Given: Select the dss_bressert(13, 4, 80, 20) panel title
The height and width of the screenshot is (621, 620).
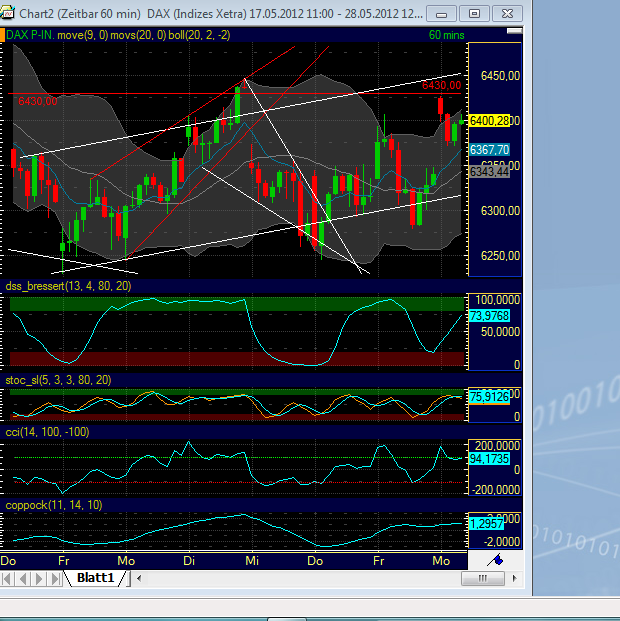Looking at the screenshot, I should coord(68,286).
